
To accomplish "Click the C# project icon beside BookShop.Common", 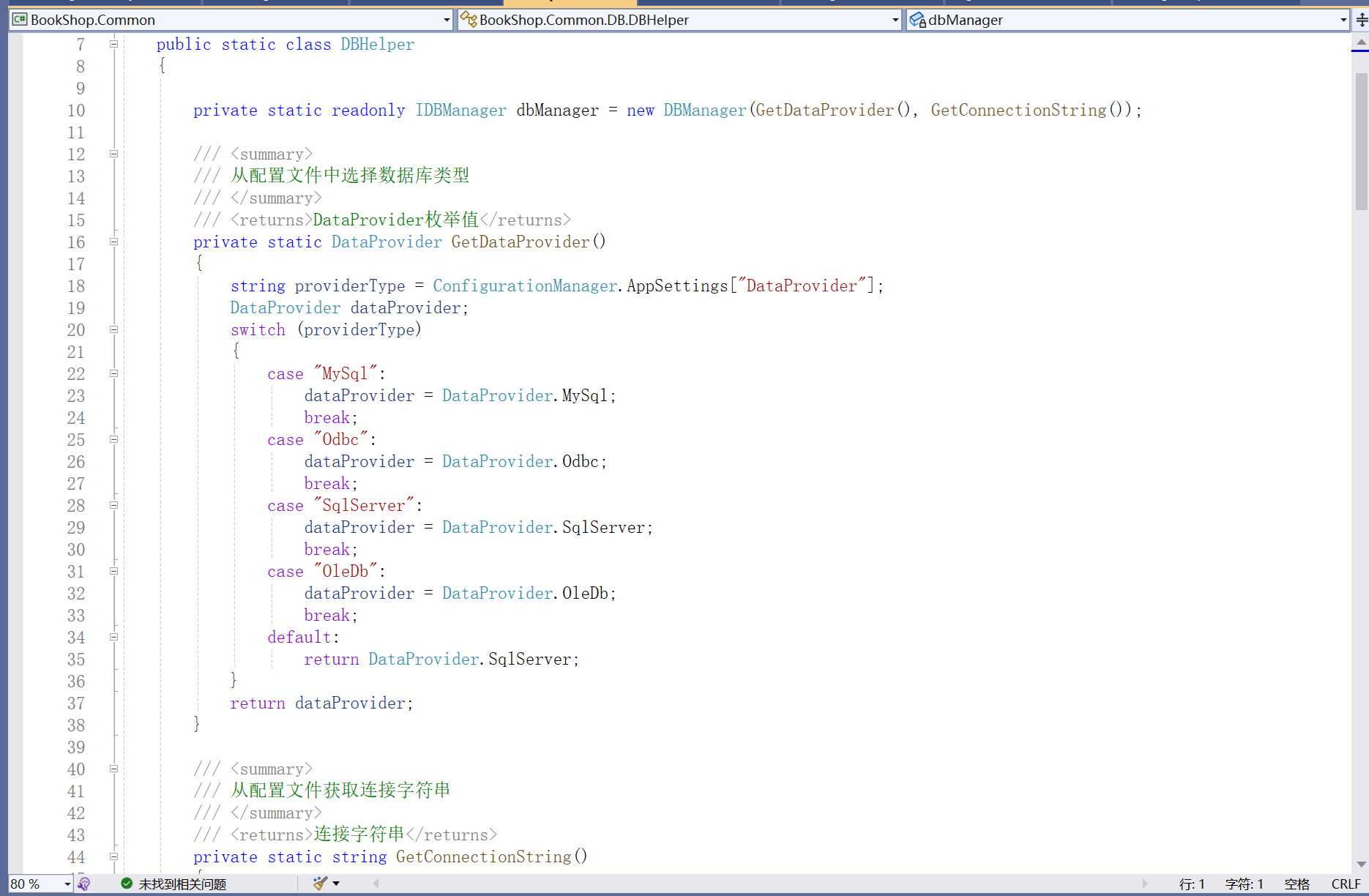I will coord(20,20).
